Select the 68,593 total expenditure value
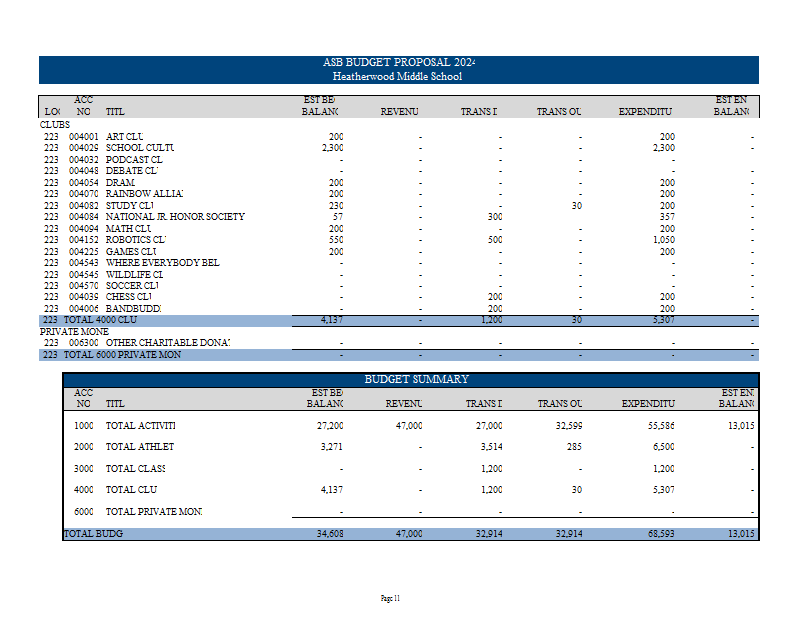 coord(661,534)
